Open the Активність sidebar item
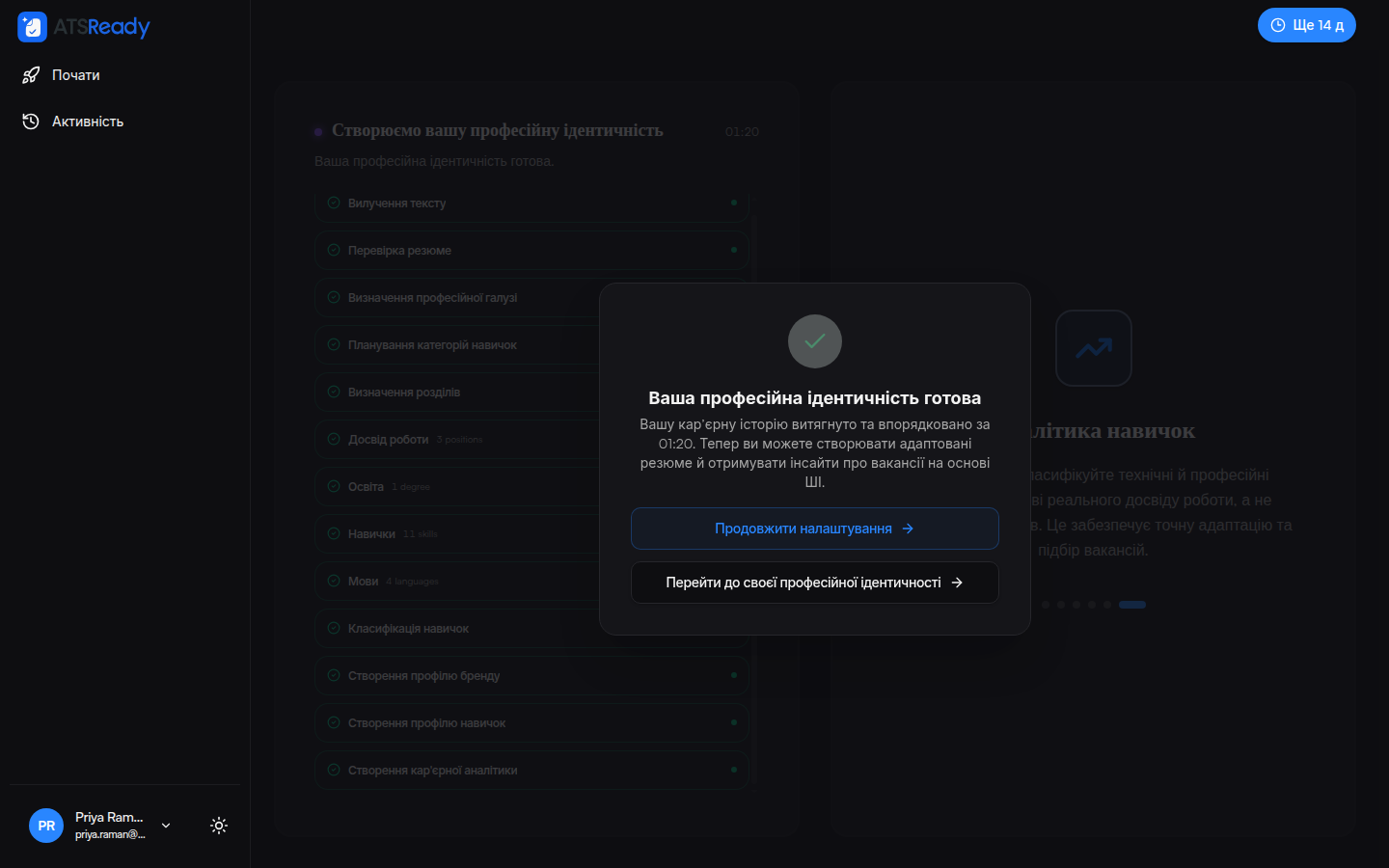The height and width of the screenshot is (868, 1389). [125, 122]
